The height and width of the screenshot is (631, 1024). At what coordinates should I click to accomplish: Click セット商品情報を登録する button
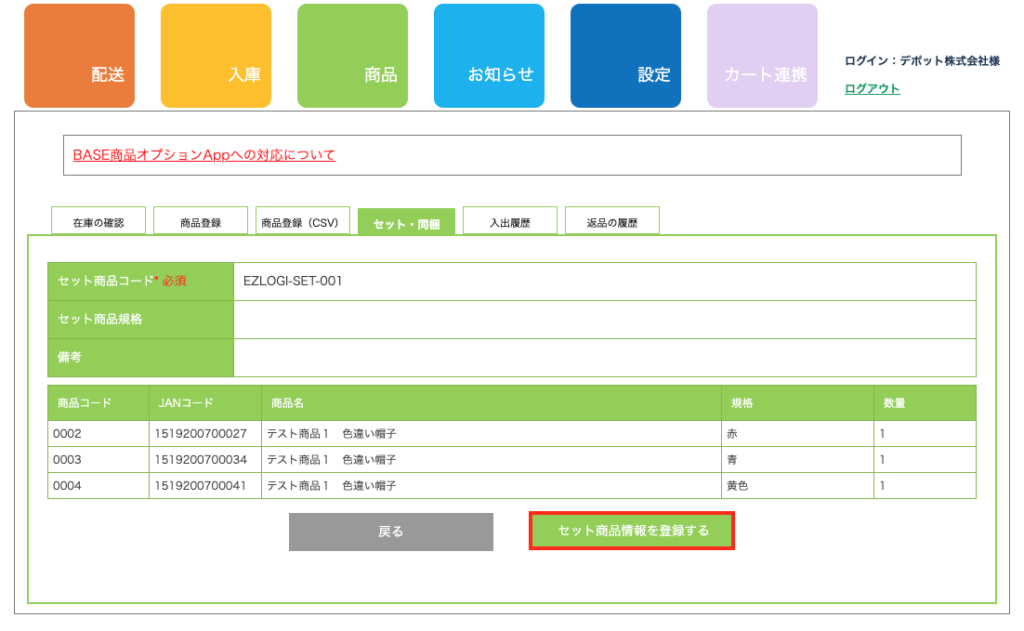[x=632, y=531]
